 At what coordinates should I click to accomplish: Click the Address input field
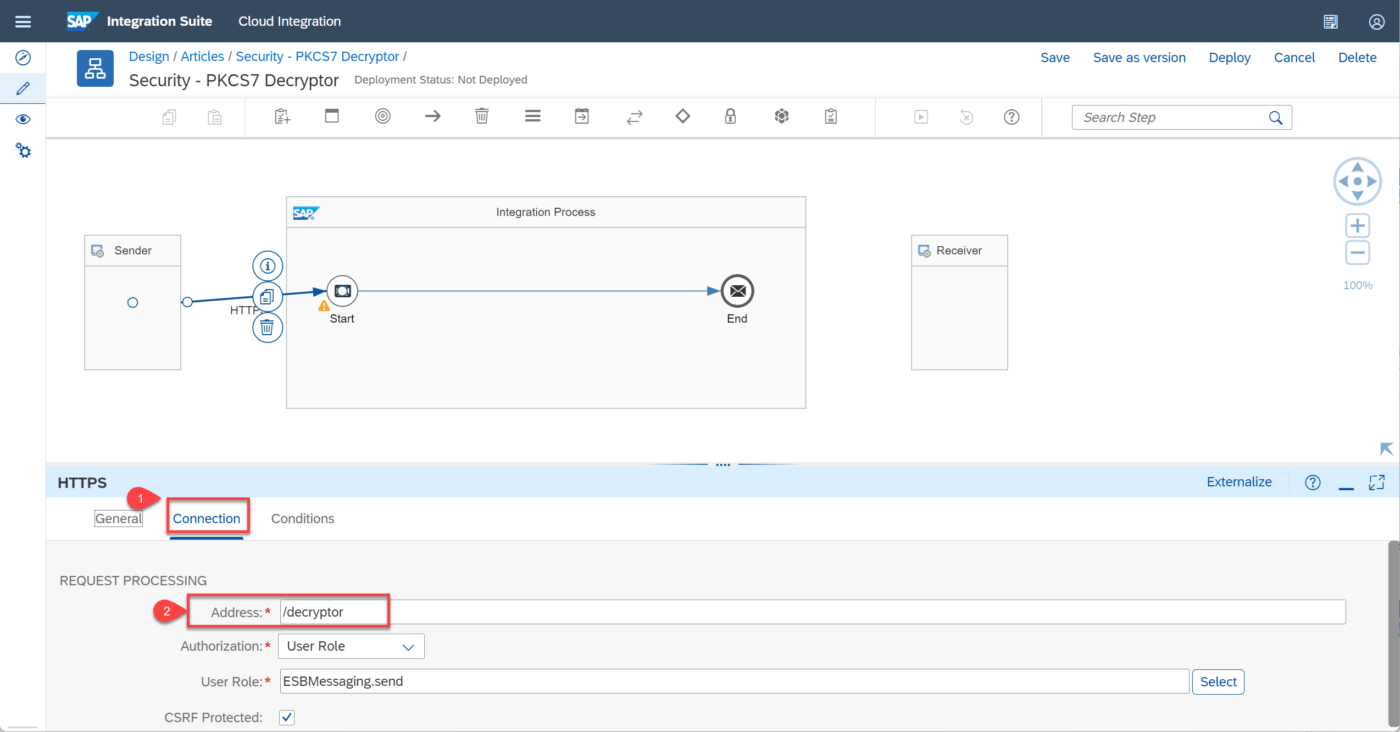coord(812,612)
